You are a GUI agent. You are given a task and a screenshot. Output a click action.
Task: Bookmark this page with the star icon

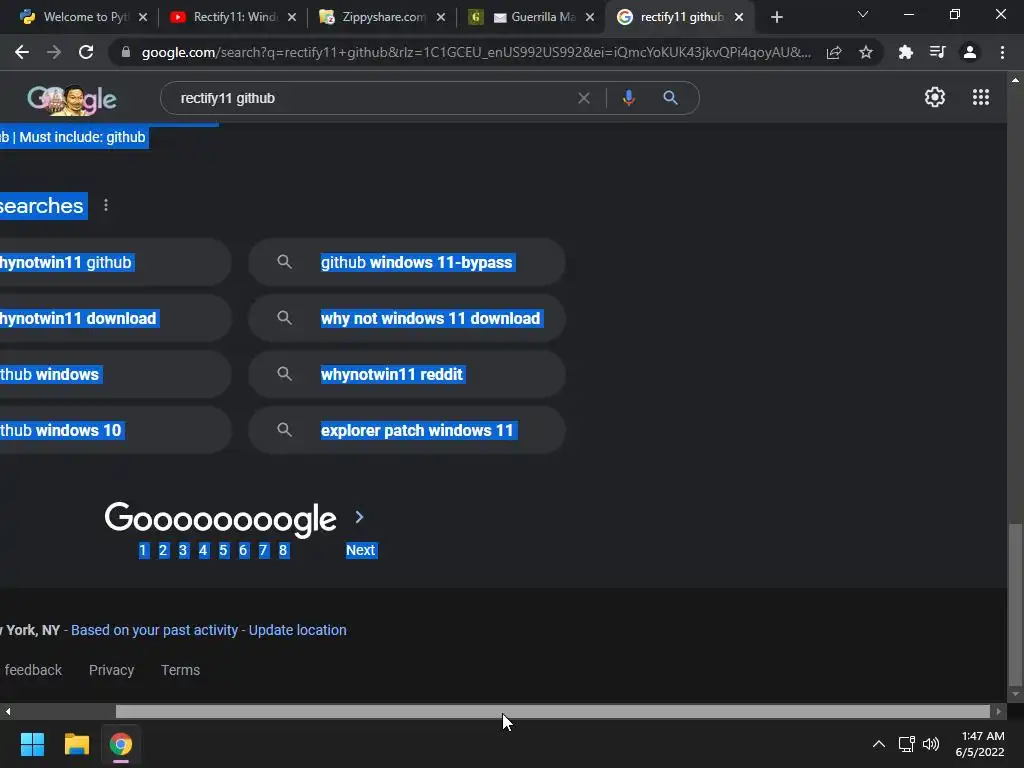point(866,52)
